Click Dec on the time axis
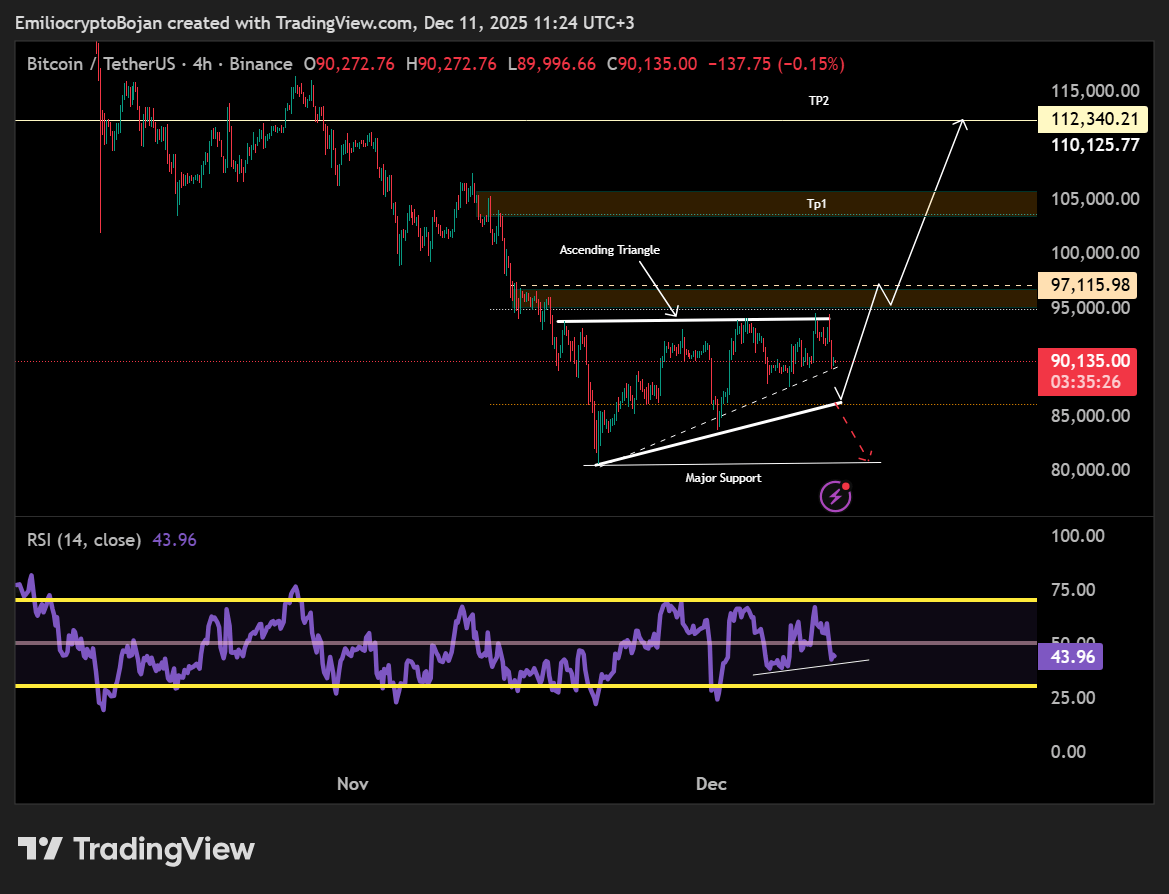Screen dimensions: 1169x894 (711, 784)
